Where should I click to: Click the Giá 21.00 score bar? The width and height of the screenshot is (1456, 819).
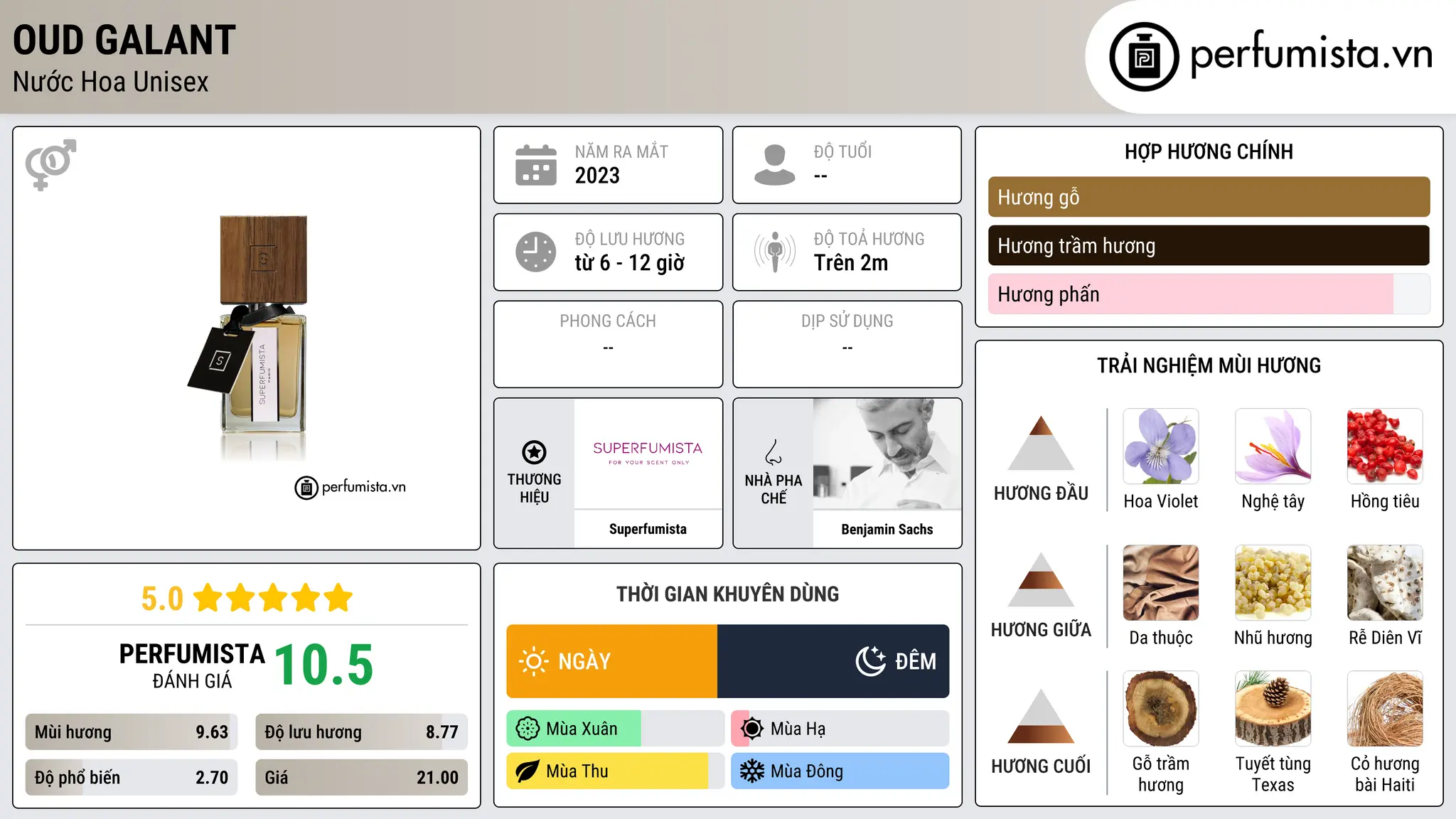(361, 778)
